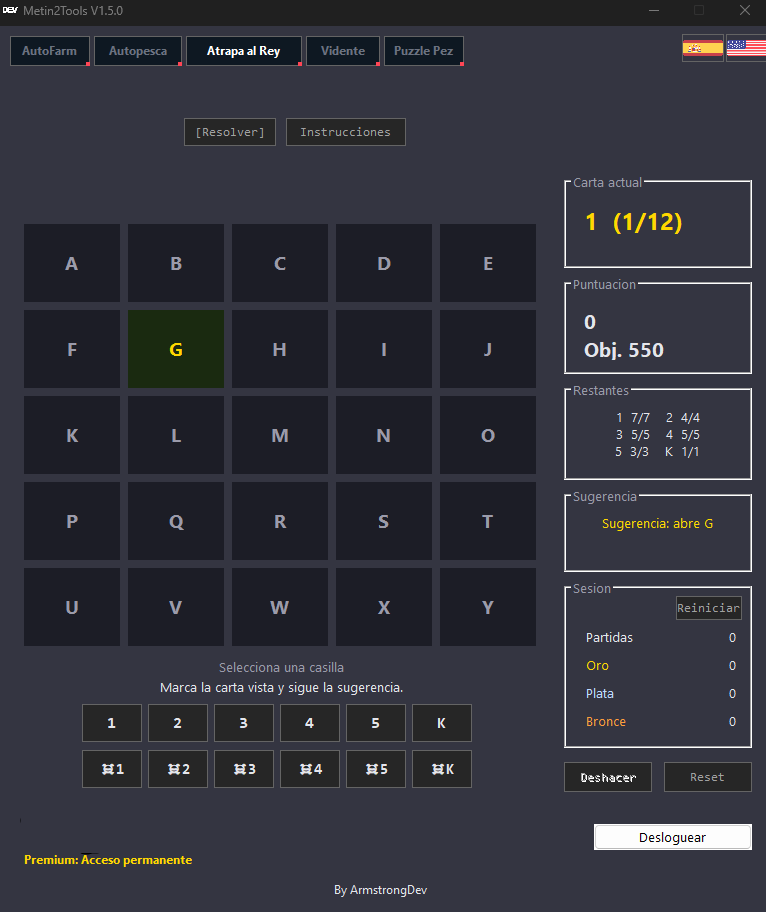Click the crossed-swords 1 button
The width and height of the screenshot is (766, 912).
tap(112, 769)
